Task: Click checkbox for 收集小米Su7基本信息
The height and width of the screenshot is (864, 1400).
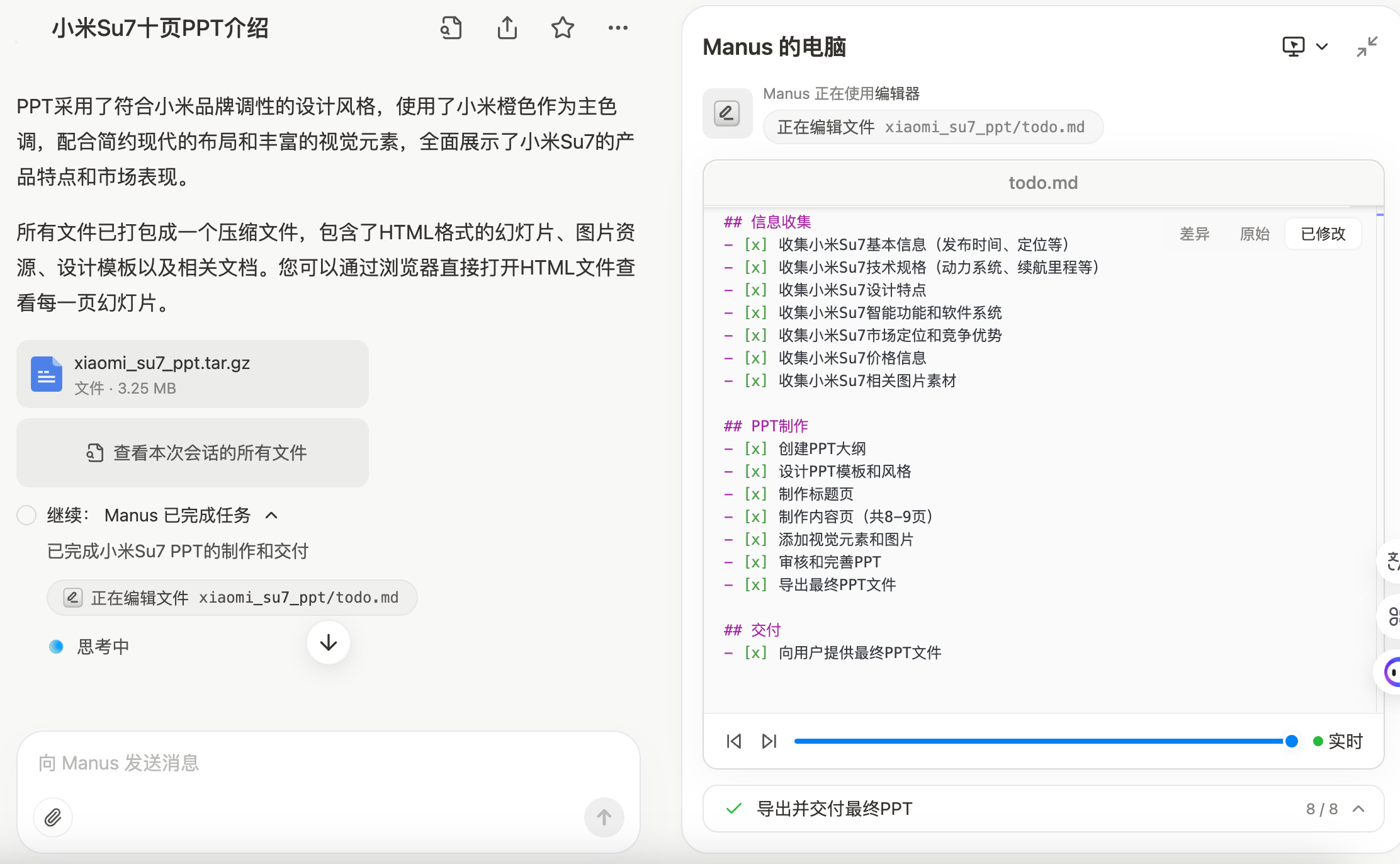Action: click(x=755, y=245)
